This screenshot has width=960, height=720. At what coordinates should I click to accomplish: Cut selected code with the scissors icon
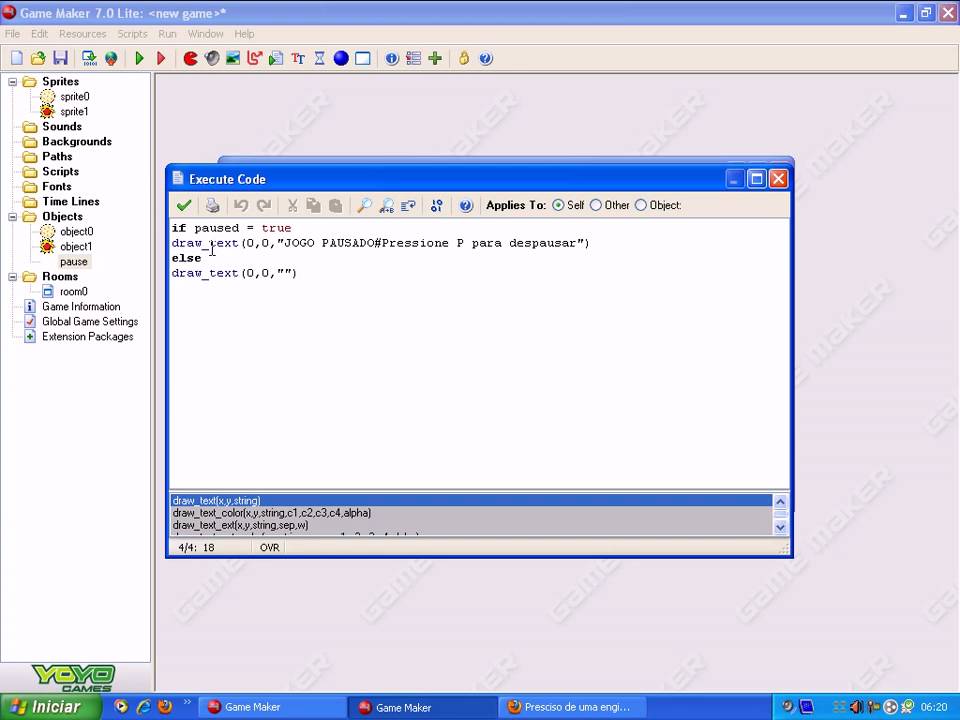point(293,205)
